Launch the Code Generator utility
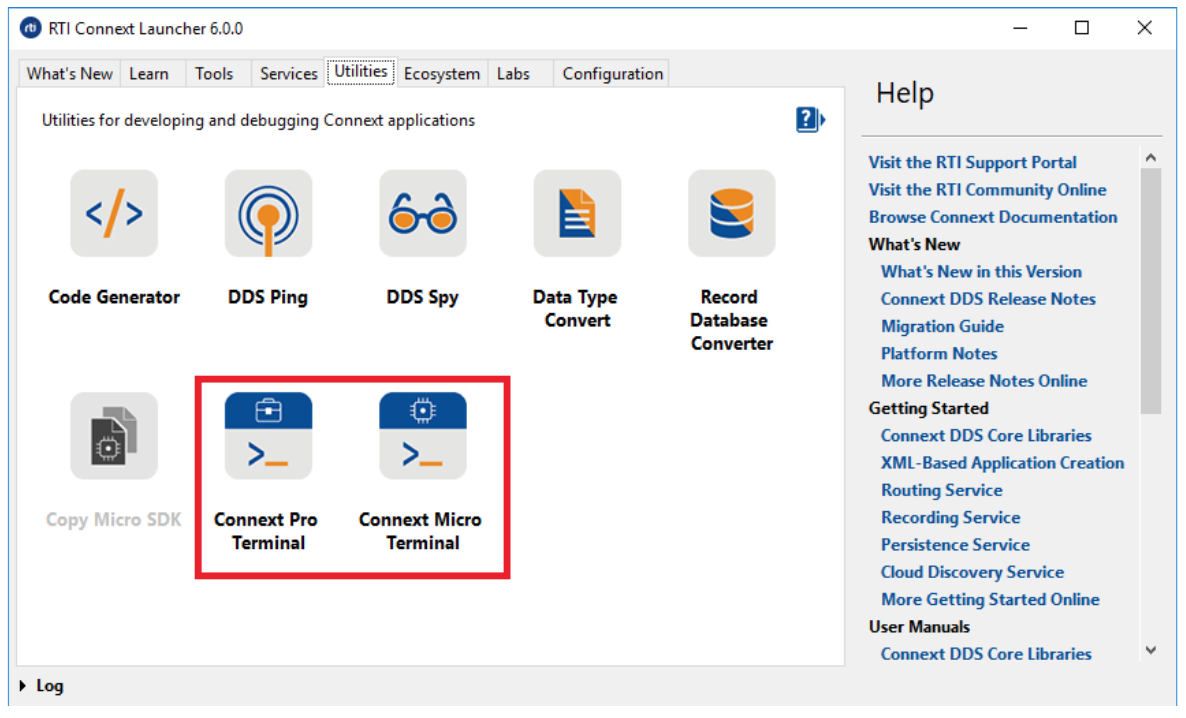The height and width of the screenshot is (718, 1186). 114,214
